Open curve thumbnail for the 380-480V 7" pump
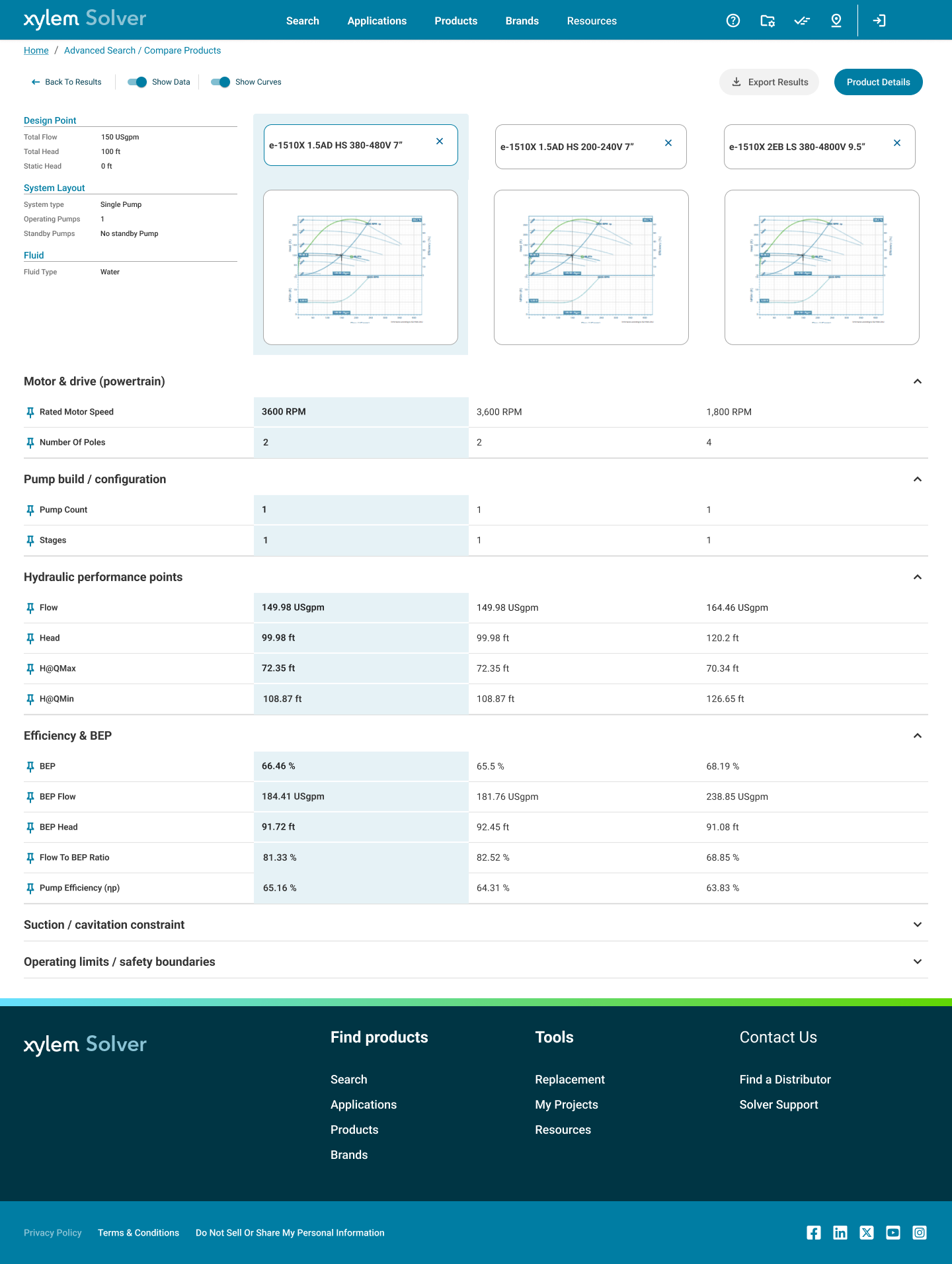952x1264 pixels. pyautogui.click(x=360, y=268)
